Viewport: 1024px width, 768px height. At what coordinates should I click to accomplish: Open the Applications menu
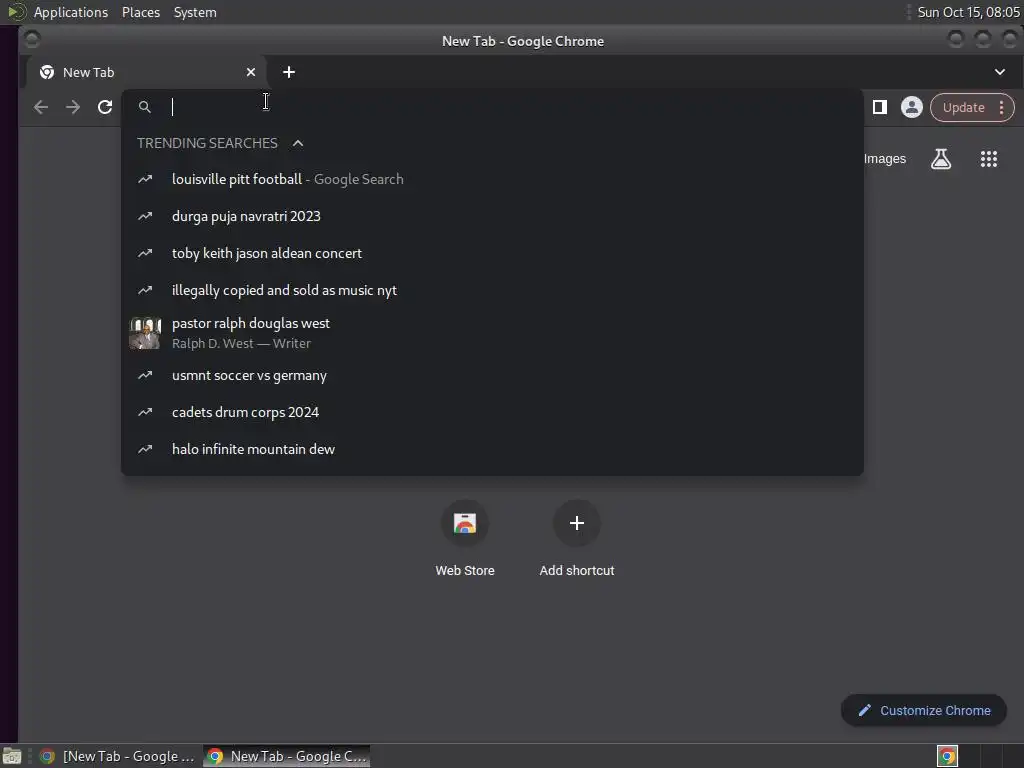point(71,12)
